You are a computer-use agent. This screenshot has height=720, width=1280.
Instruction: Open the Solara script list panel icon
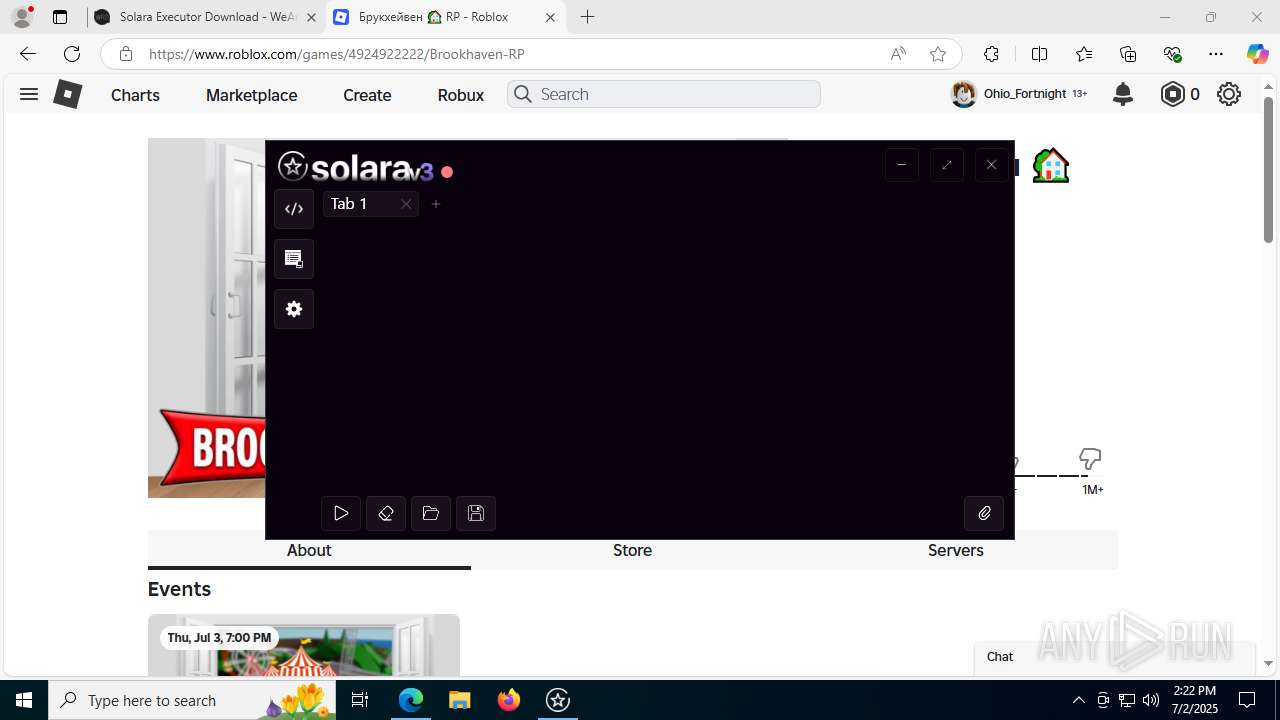pos(294,259)
